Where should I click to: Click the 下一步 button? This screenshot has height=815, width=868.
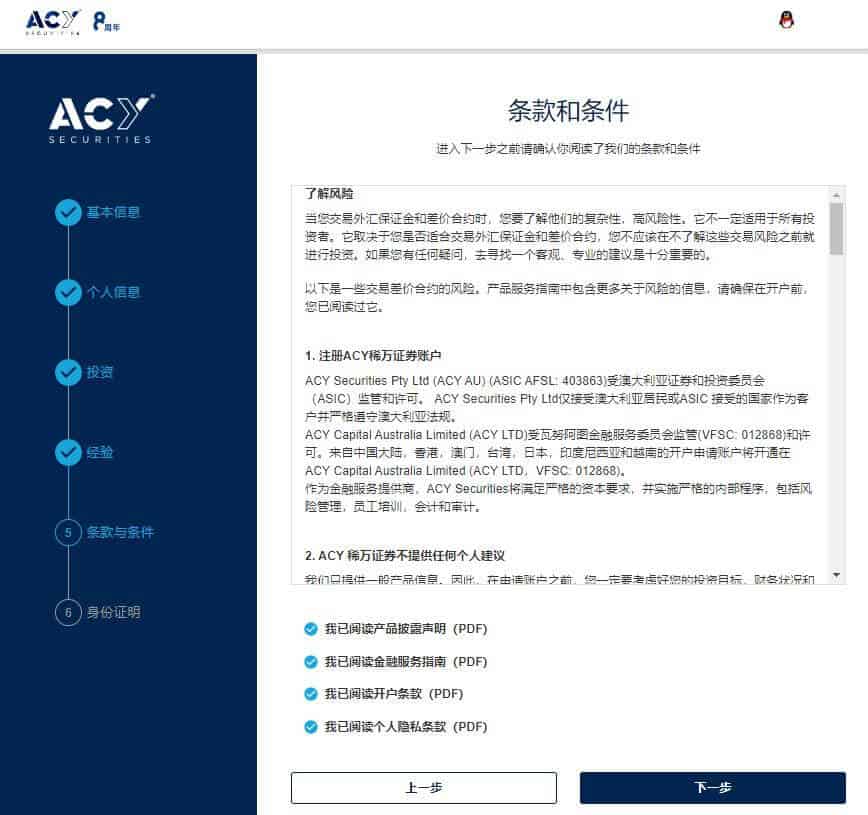tap(713, 788)
